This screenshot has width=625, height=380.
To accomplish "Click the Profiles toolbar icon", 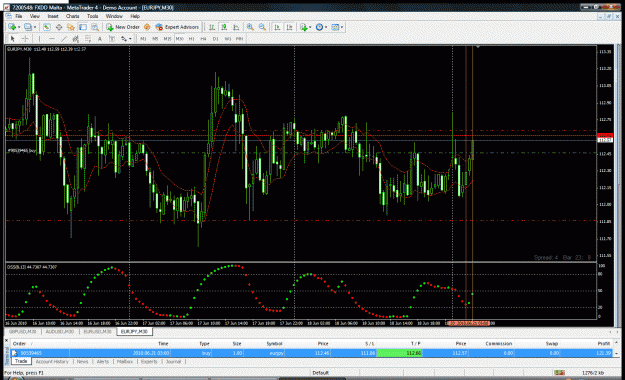I will [28, 27].
